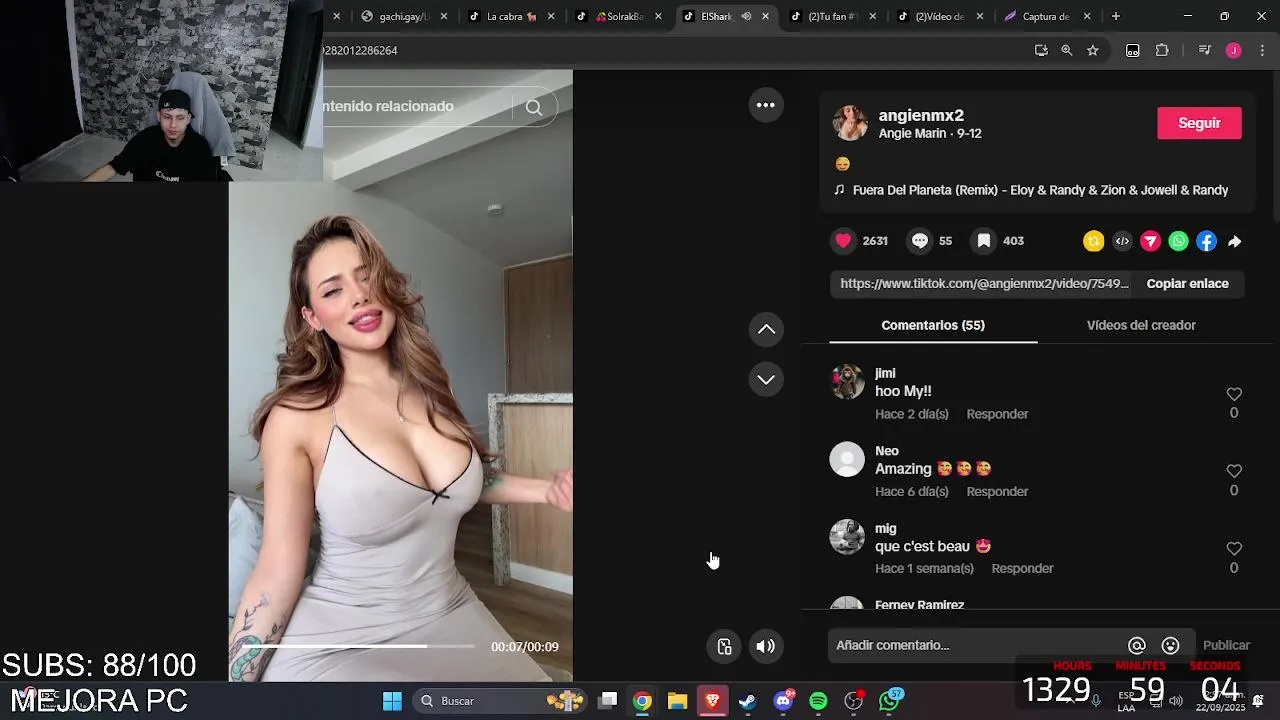Close the 'La cabra' browser tab
Image resolution: width=1280 pixels, height=720 pixels.
[551, 16]
